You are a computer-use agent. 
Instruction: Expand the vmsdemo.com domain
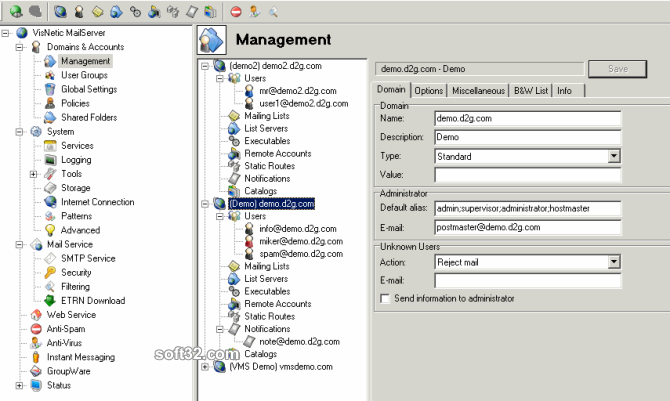(x=205, y=367)
